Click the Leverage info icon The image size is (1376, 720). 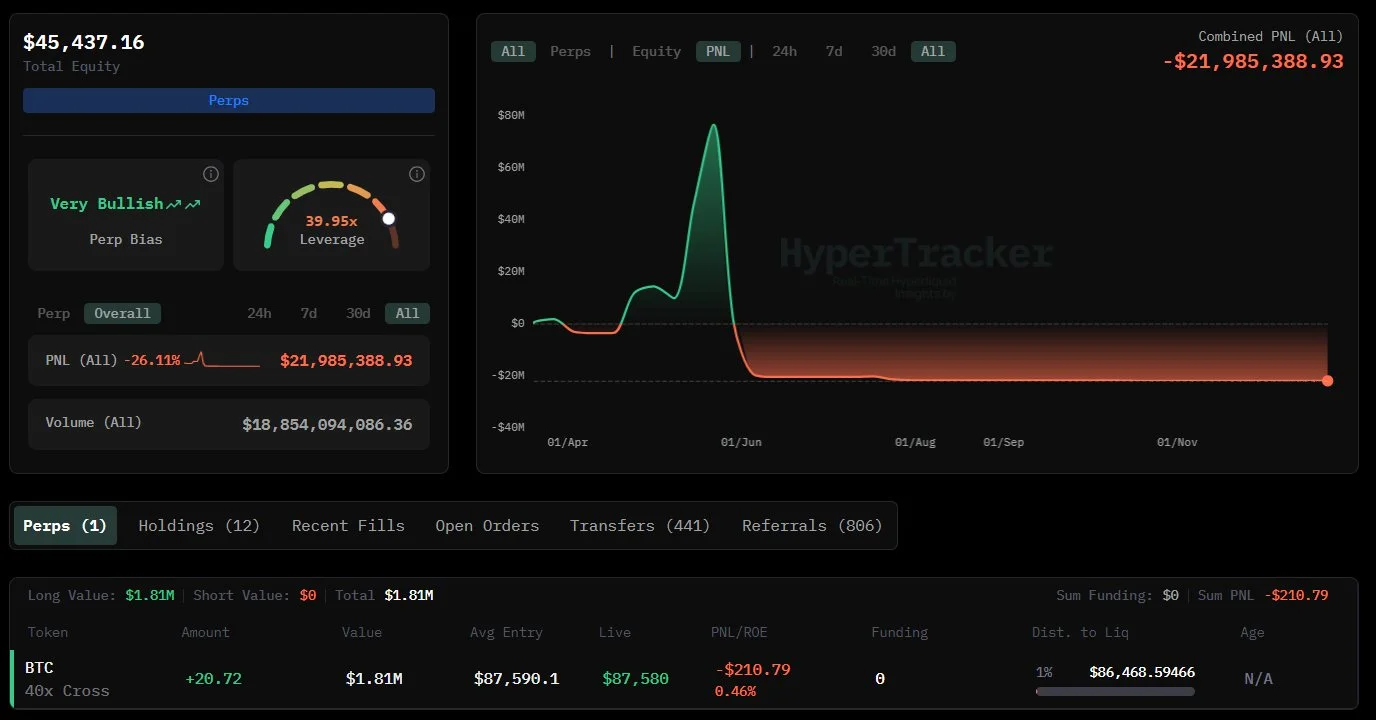(417, 174)
